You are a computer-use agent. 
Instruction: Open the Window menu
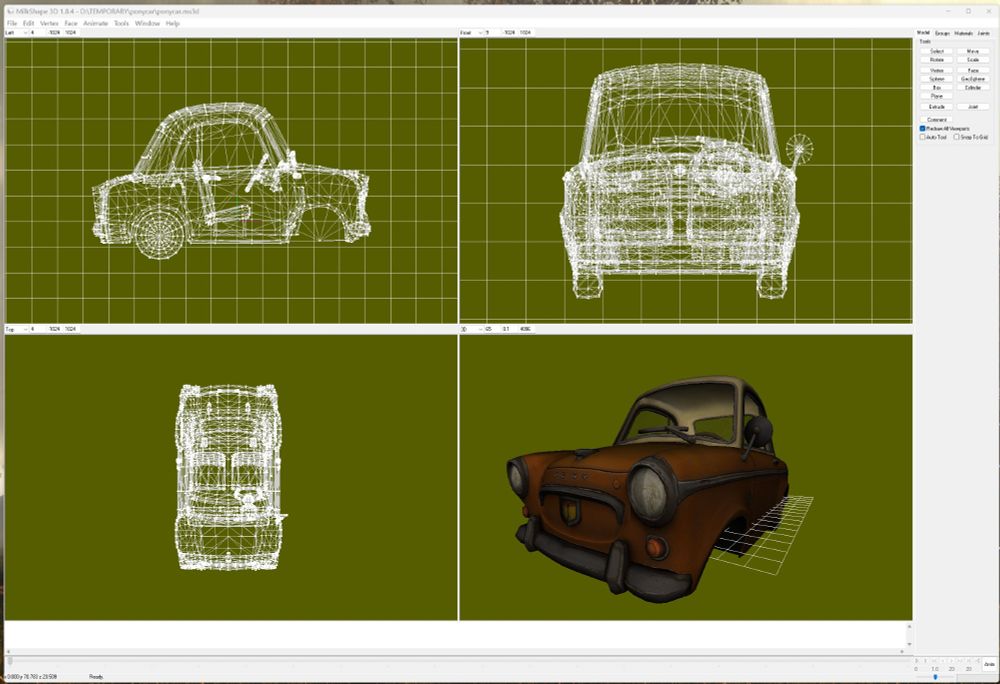(x=147, y=24)
